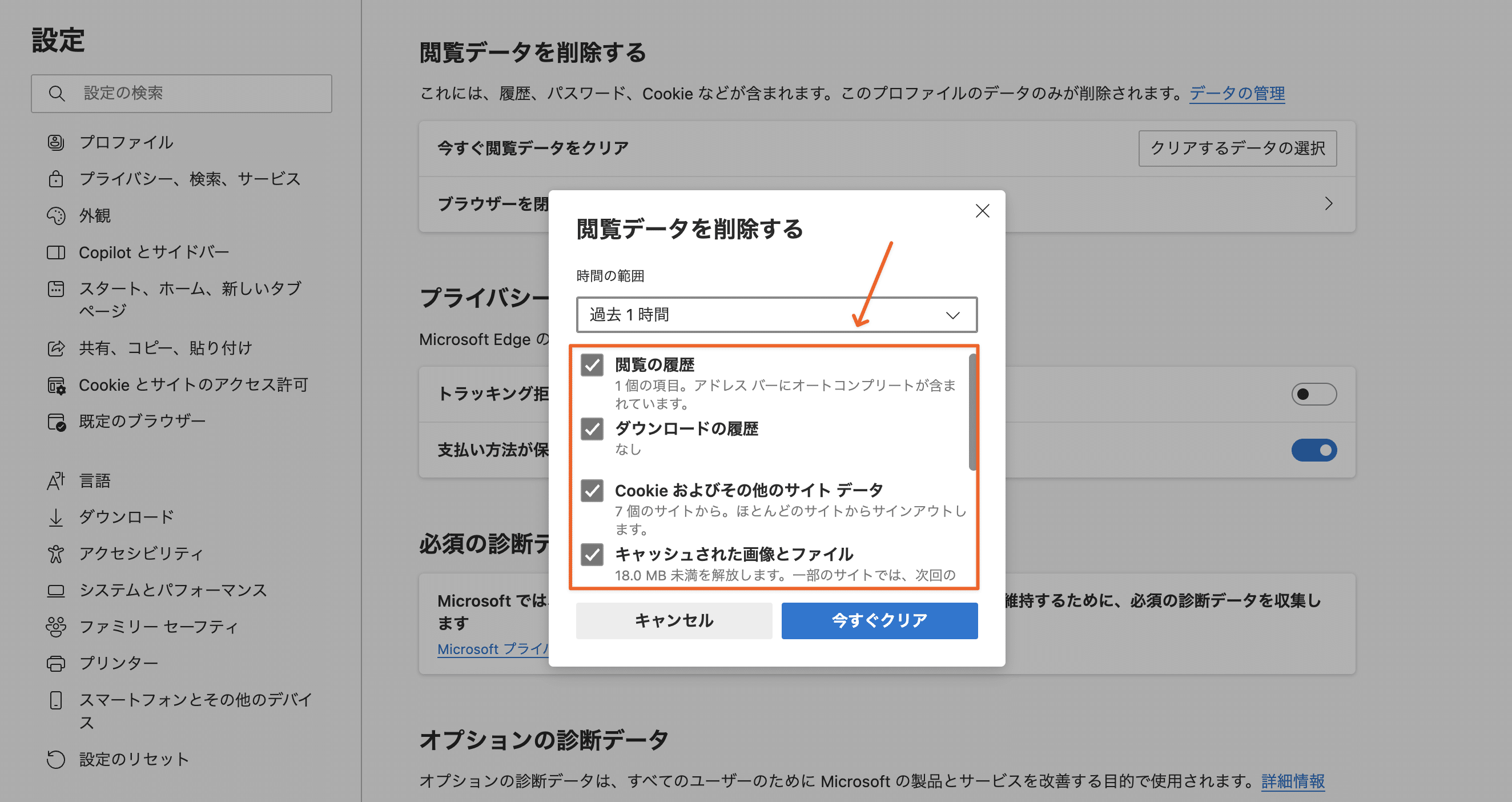1512x802 pixels.
Task: Open the データの管理 link
Action: pyautogui.click(x=1236, y=93)
